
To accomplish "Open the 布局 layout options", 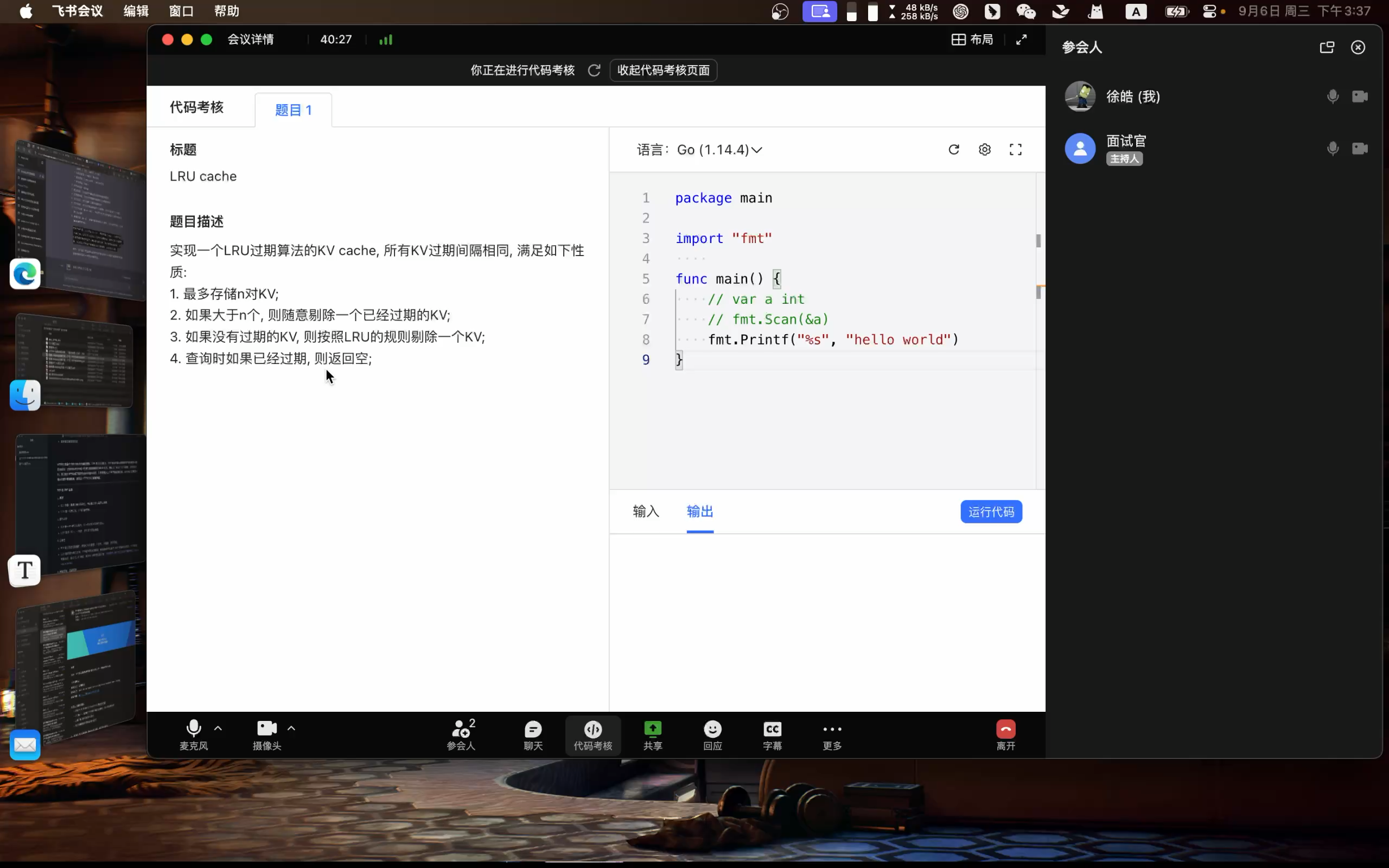I will (x=972, y=40).
